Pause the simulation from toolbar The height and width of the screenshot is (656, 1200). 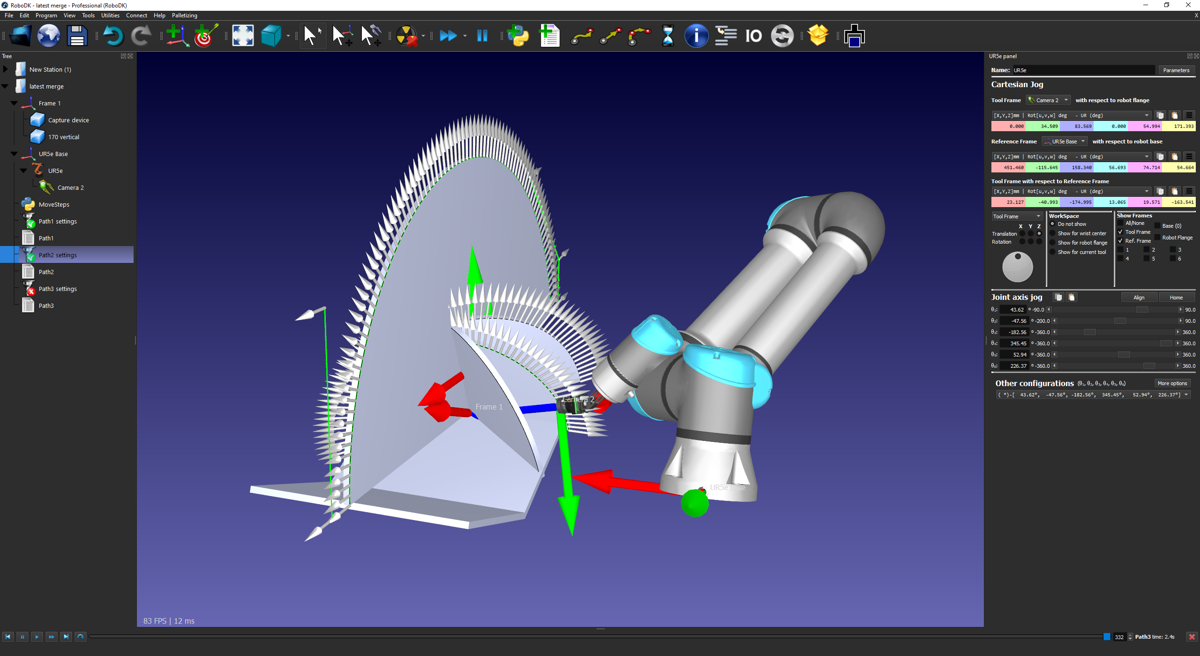tap(482, 36)
